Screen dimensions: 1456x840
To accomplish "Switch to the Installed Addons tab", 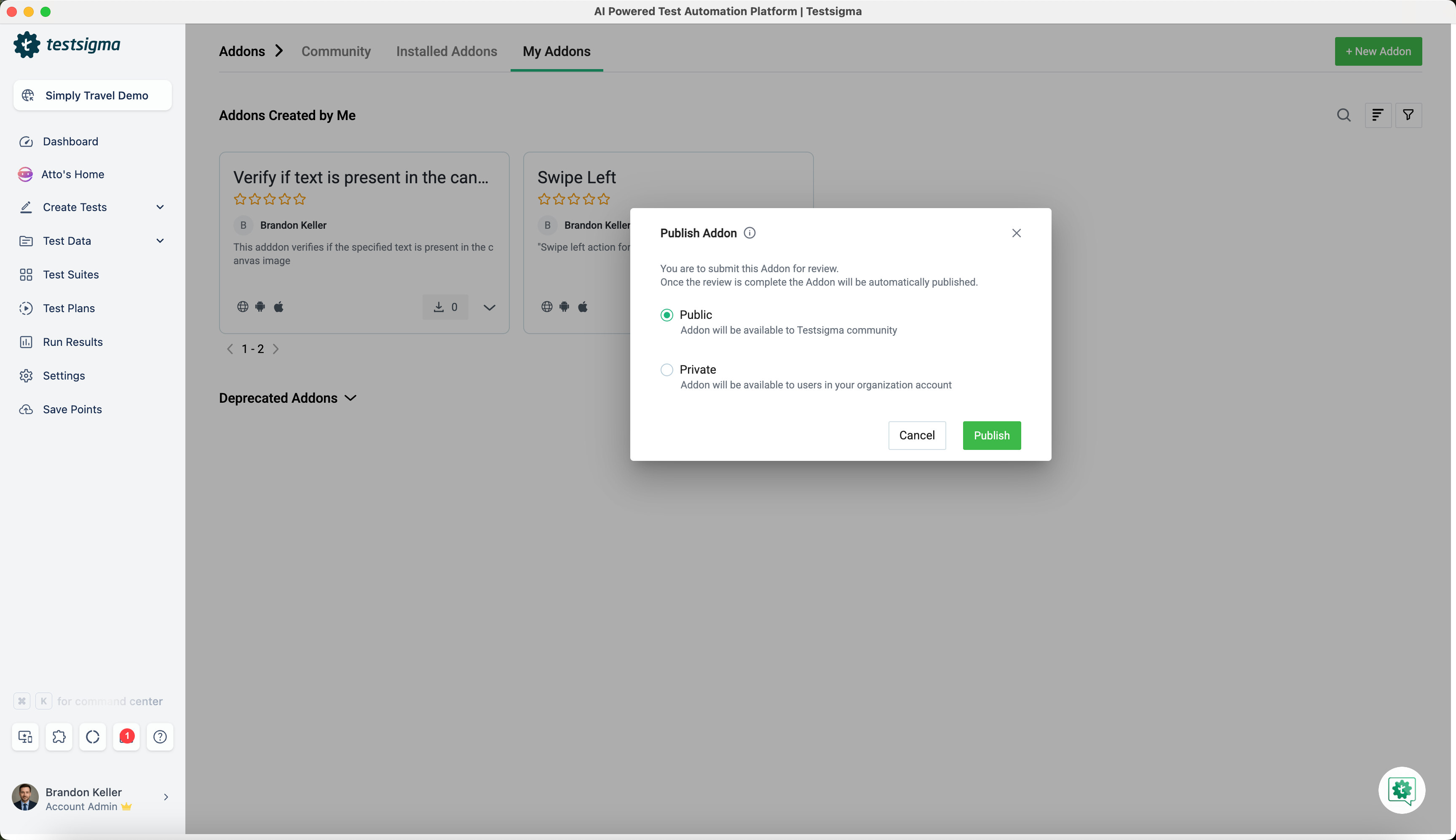I will point(447,51).
